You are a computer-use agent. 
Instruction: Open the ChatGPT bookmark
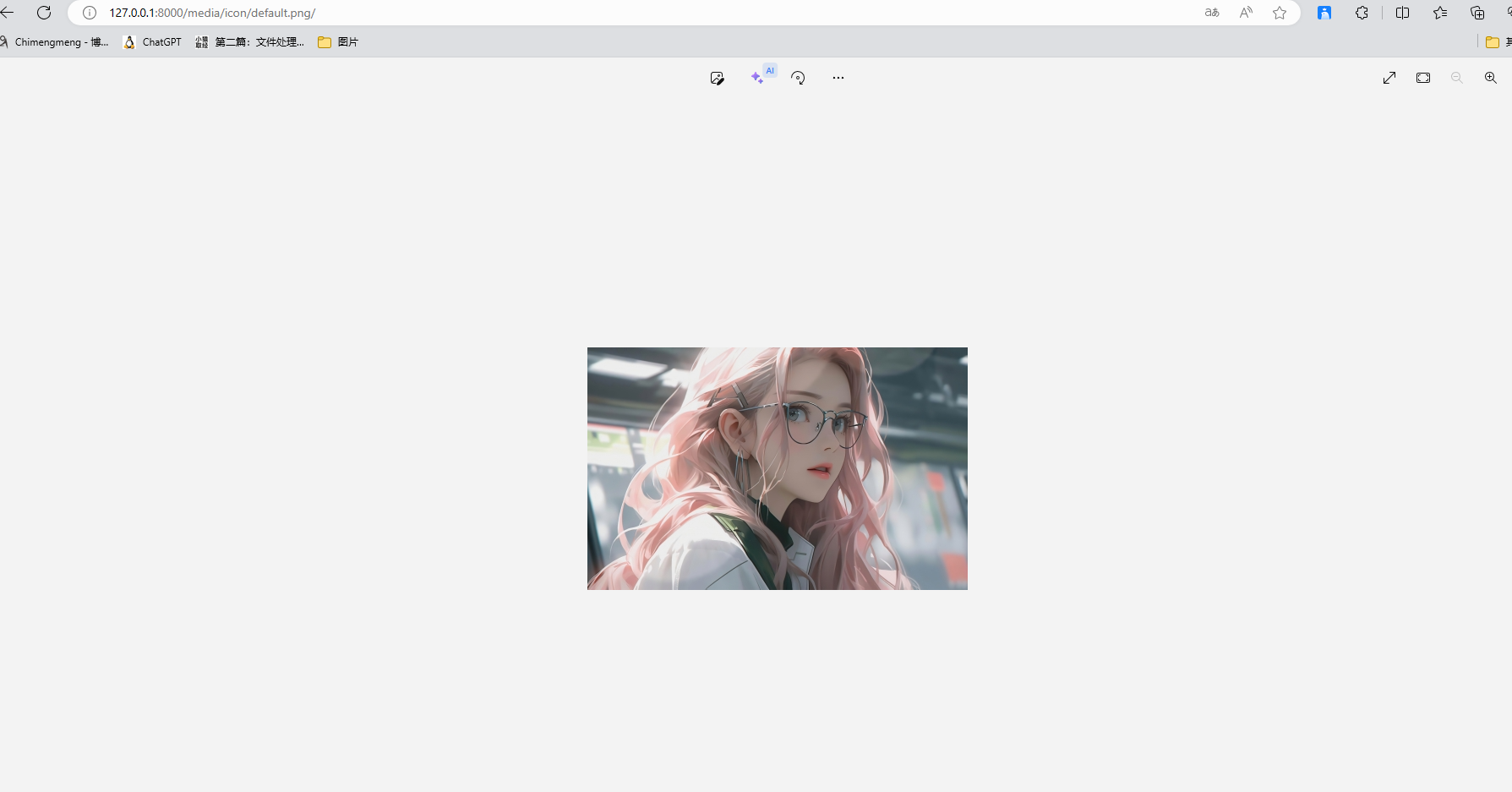[153, 42]
